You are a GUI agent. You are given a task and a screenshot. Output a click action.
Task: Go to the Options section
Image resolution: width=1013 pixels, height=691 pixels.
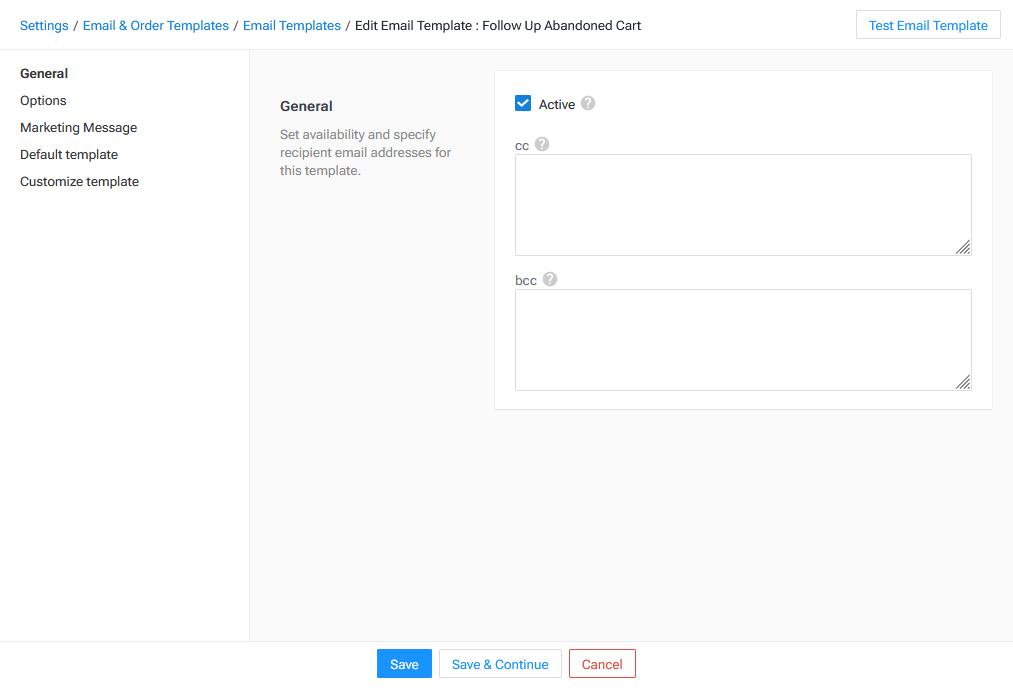[43, 100]
